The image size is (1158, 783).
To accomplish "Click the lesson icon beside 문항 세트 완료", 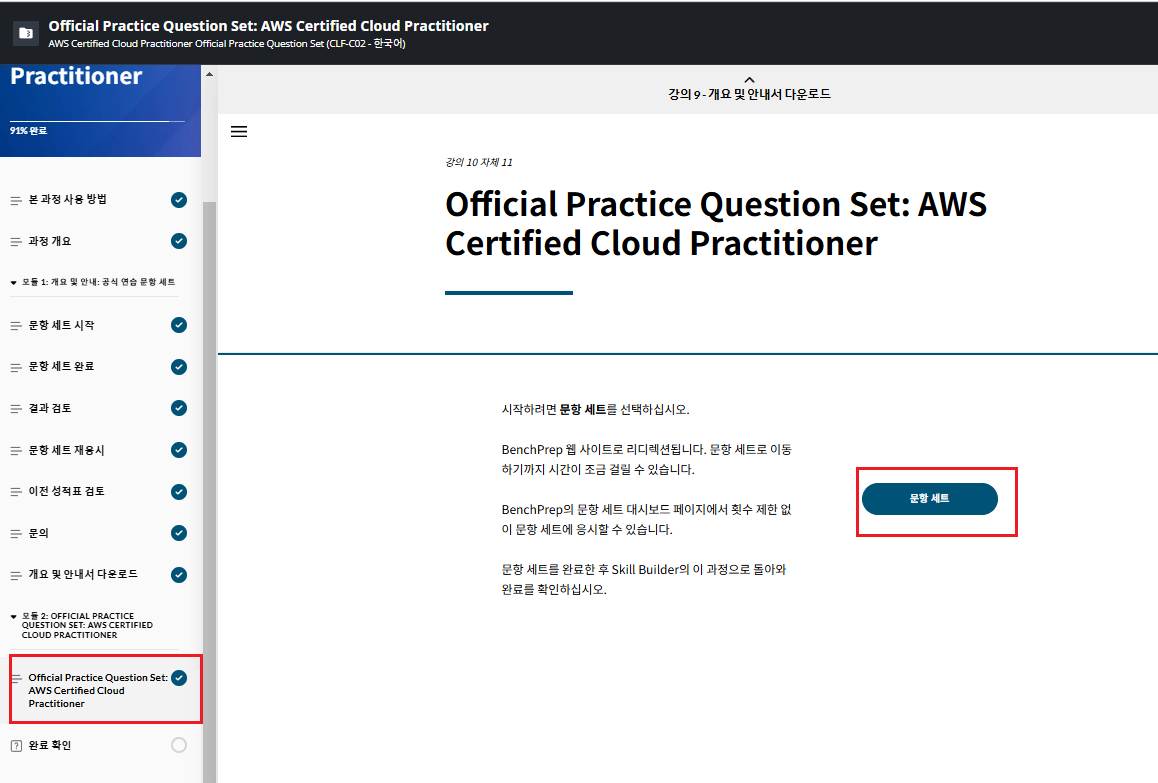I will point(16,367).
